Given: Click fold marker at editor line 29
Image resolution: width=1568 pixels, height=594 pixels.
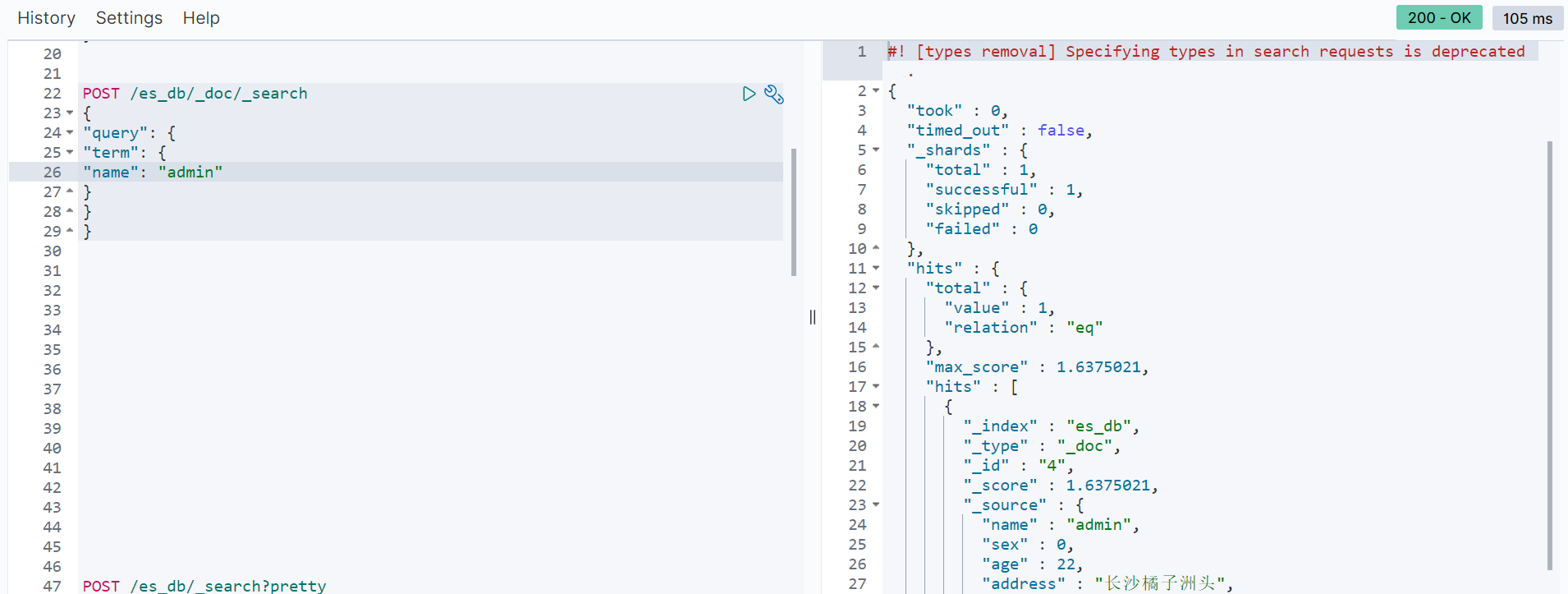Looking at the screenshot, I should [70, 231].
